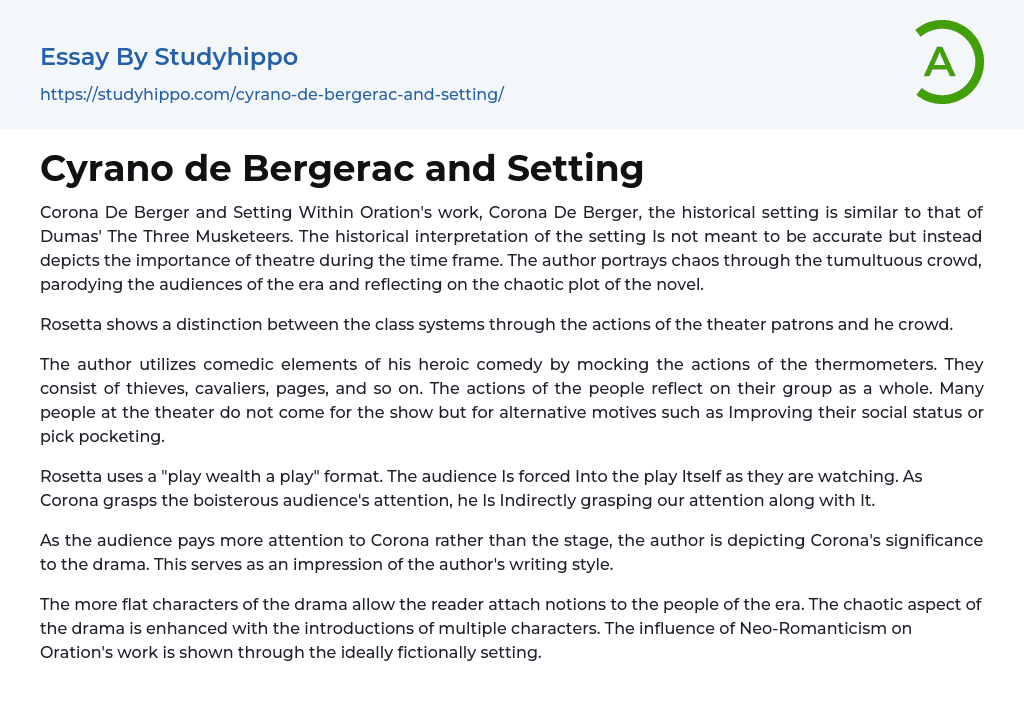Click the paragraph starting "As the audience pays"
The height and width of the screenshot is (721, 1024).
pyautogui.click(x=511, y=552)
